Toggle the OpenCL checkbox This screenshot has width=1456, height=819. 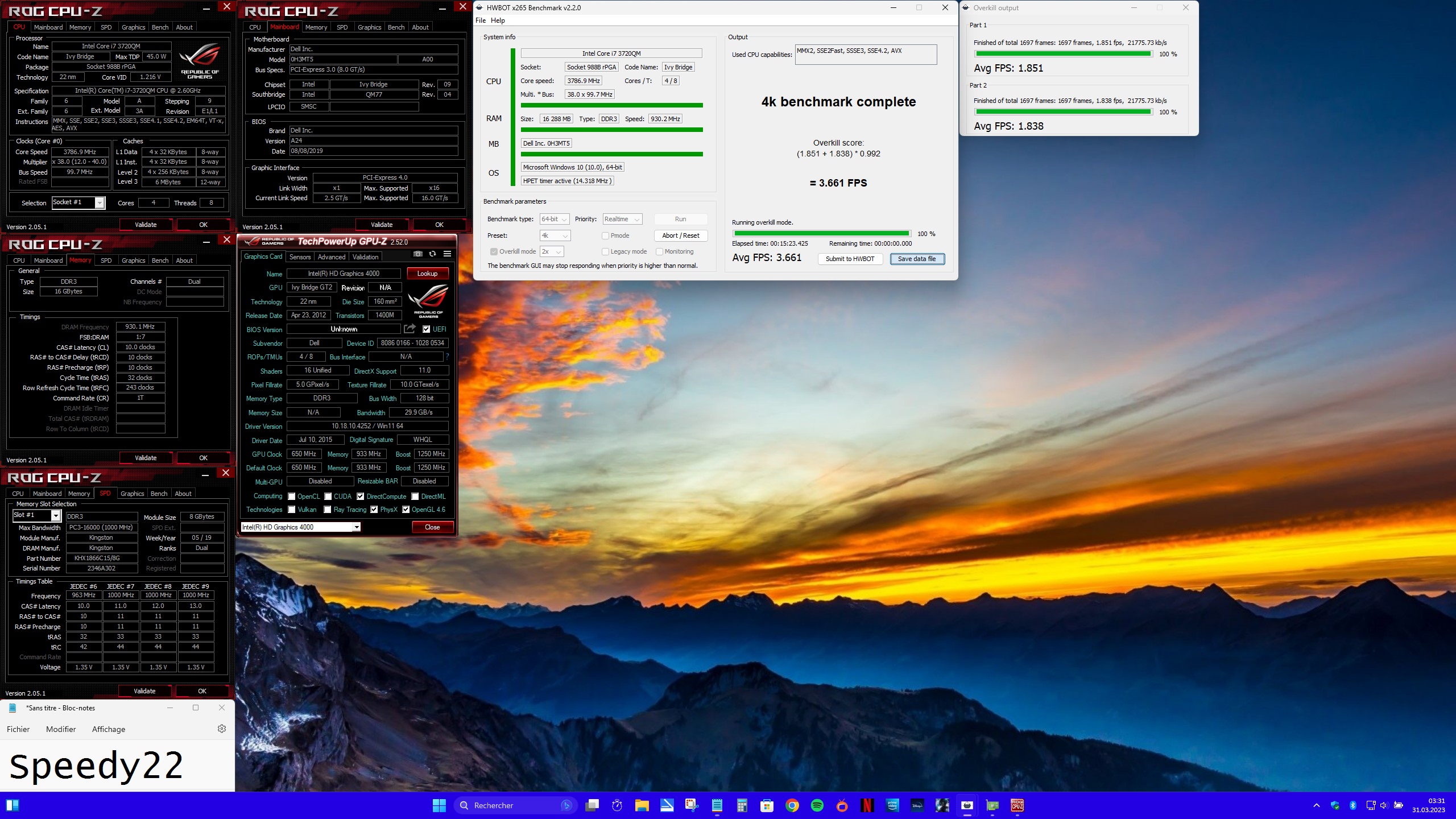pos(292,497)
